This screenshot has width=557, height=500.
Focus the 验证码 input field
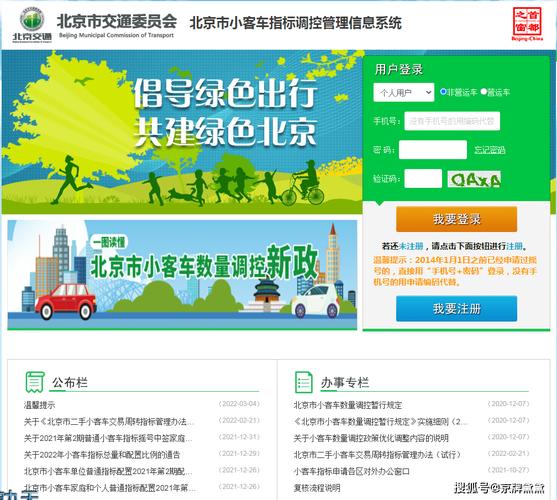(x=423, y=178)
